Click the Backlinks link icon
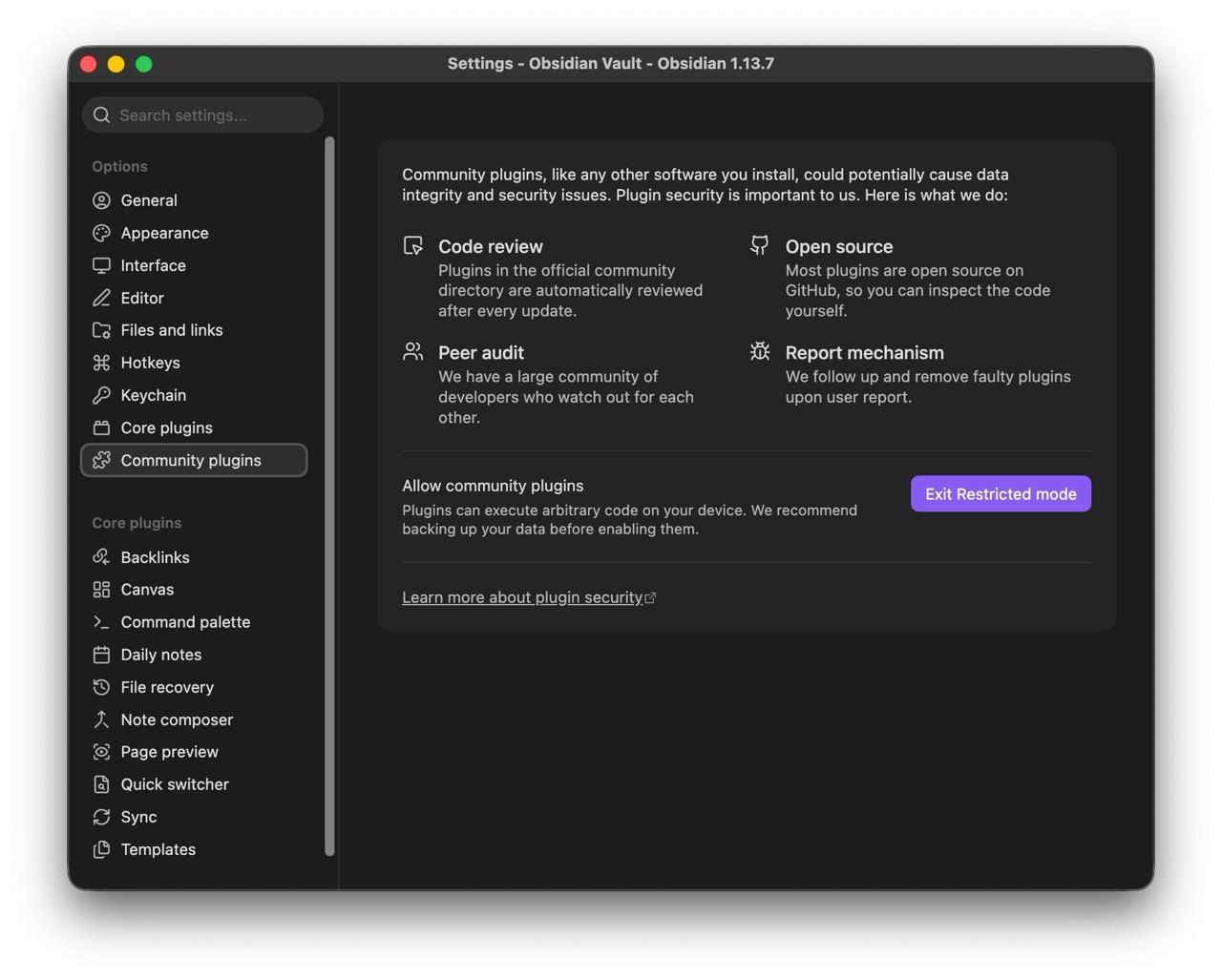 [x=101, y=557]
